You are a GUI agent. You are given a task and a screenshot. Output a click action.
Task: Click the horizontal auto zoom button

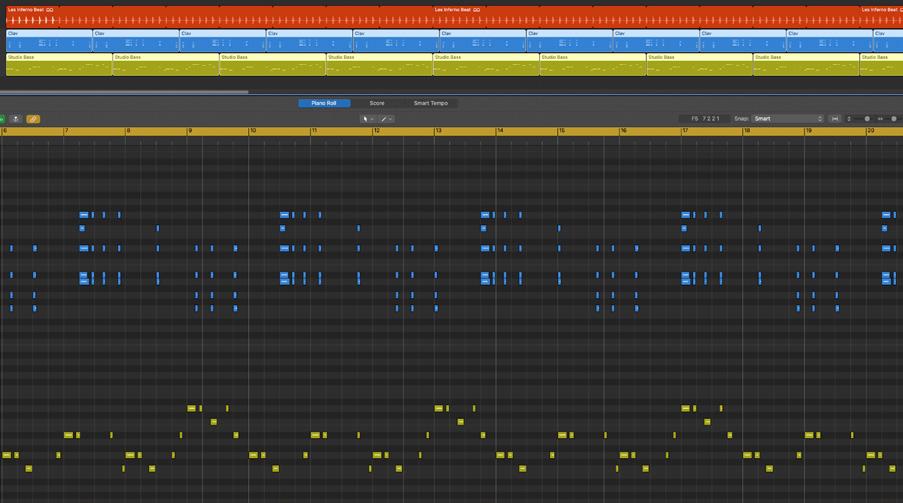click(x=834, y=119)
